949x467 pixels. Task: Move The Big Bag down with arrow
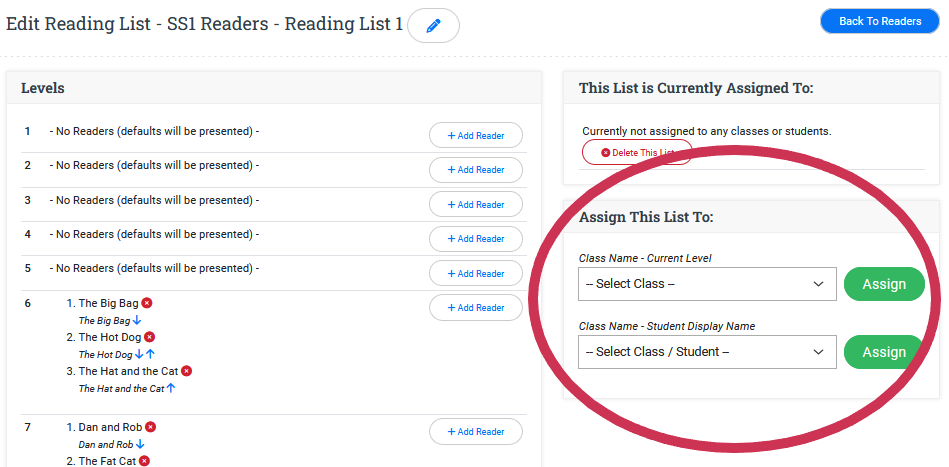tap(137, 321)
